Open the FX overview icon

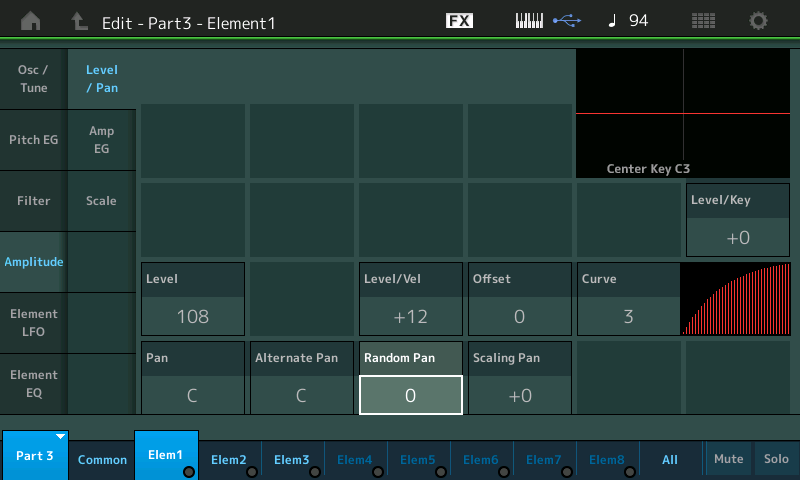459,21
